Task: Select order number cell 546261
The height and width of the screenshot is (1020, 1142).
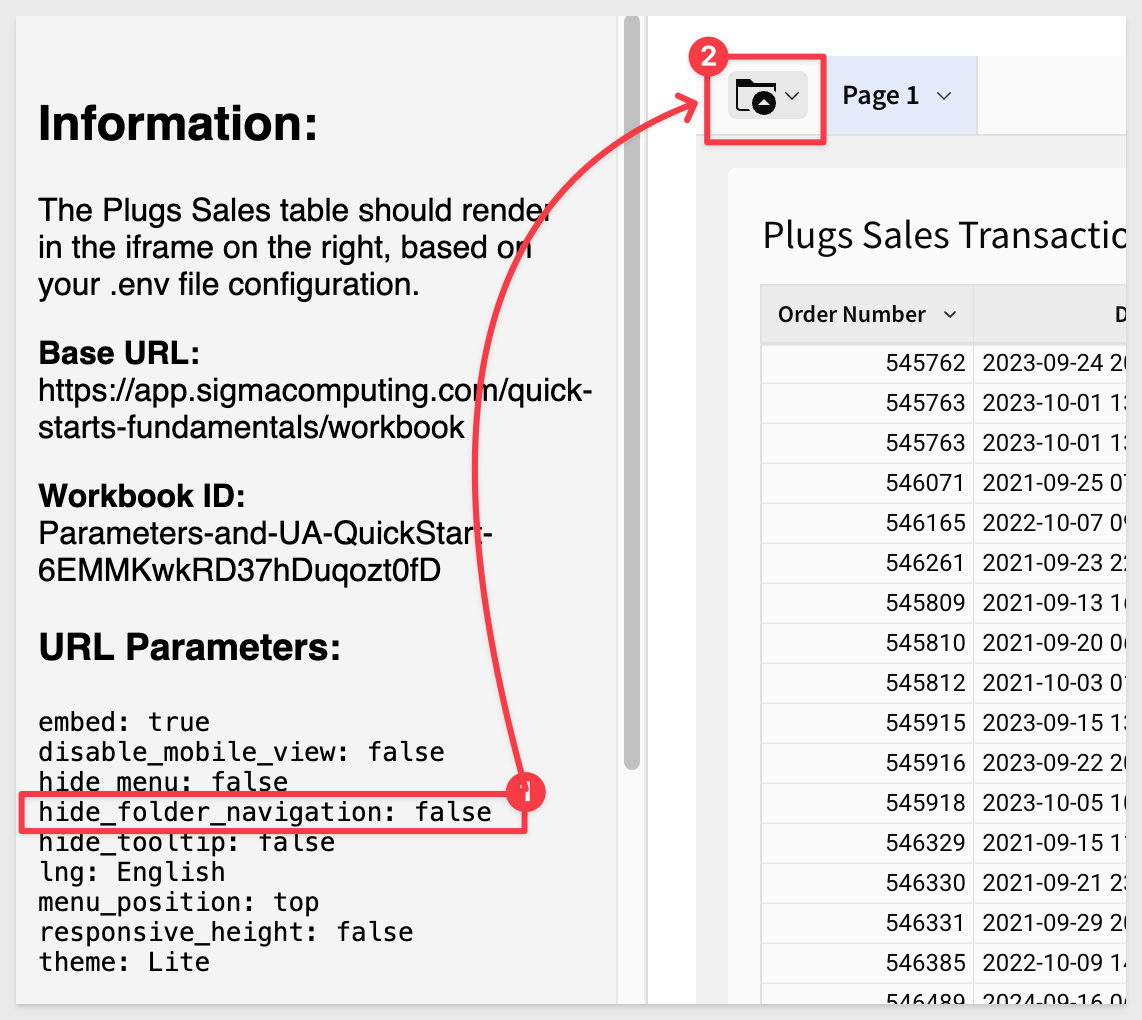Action: point(867,563)
